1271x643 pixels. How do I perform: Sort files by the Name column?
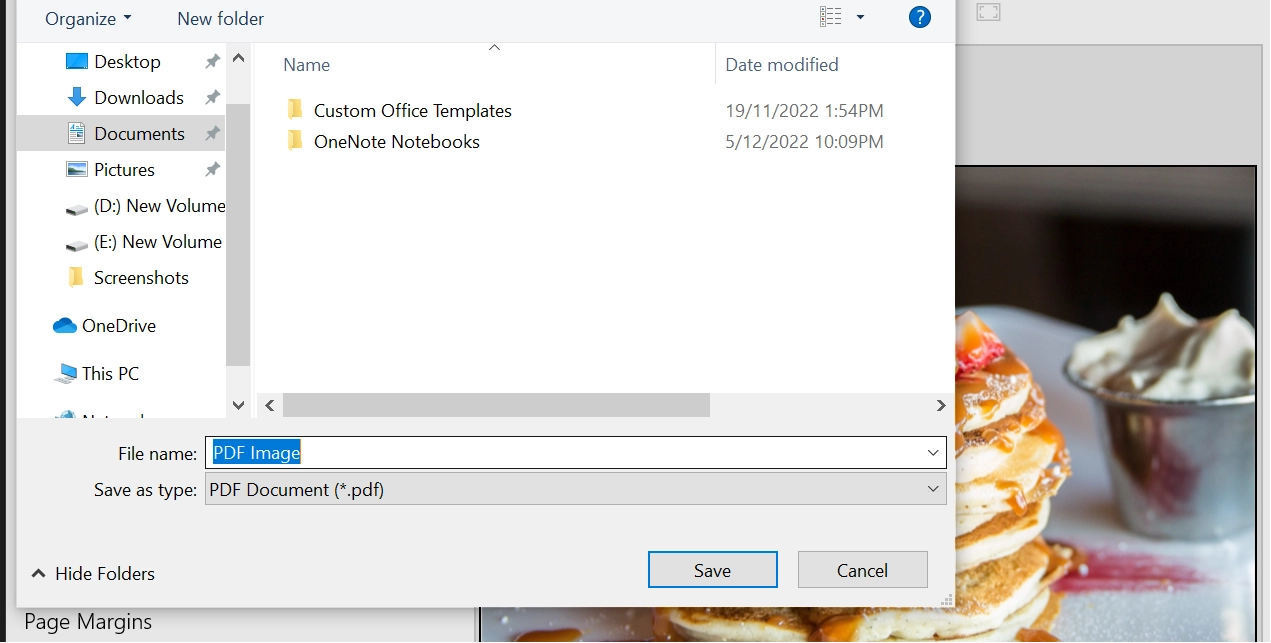[306, 64]
